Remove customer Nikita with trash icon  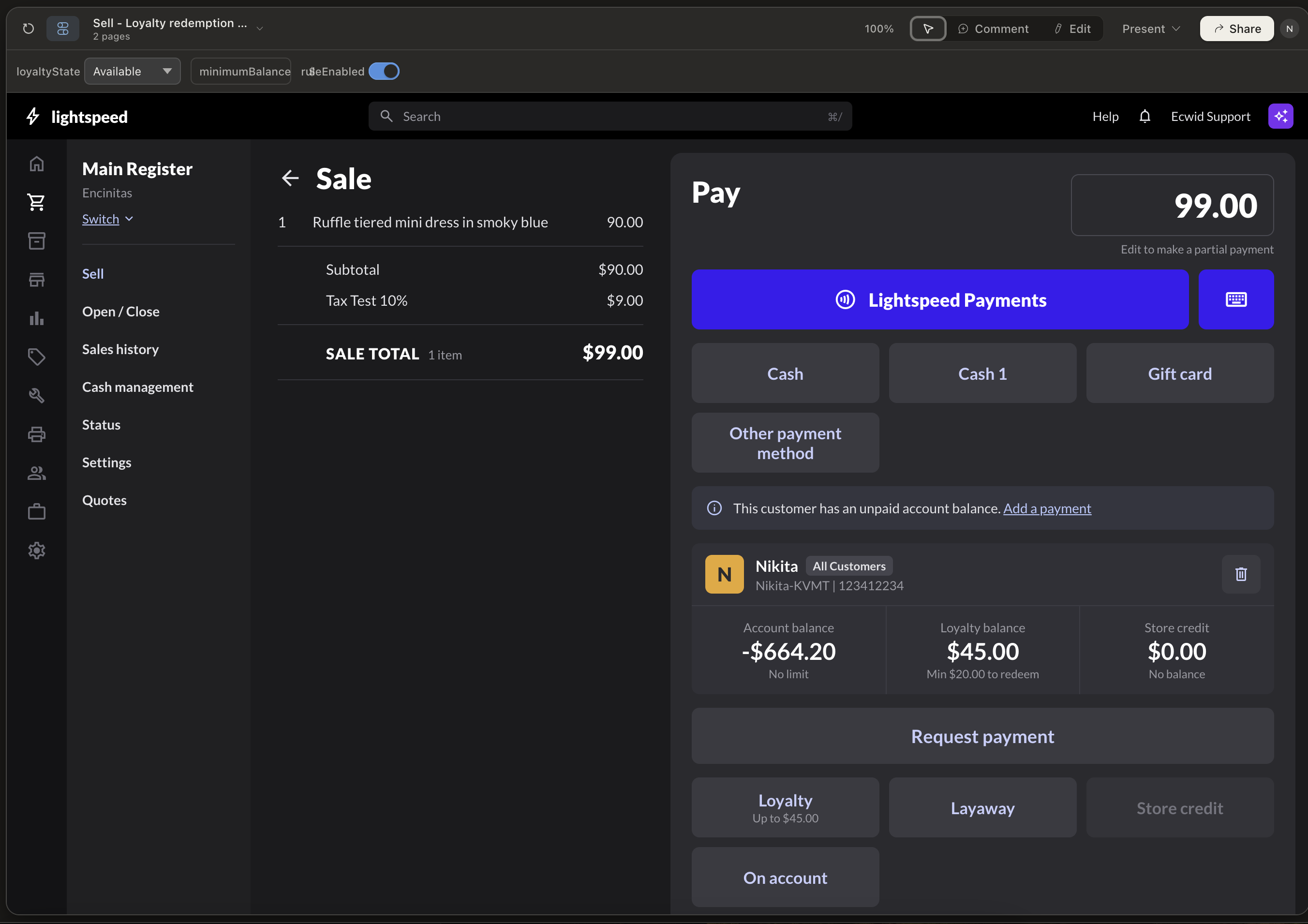[x=1241, y=574]
